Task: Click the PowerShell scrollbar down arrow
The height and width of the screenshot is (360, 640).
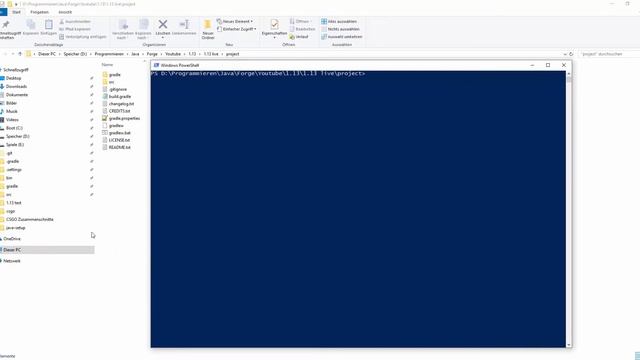Action: [x=569, y=345]
